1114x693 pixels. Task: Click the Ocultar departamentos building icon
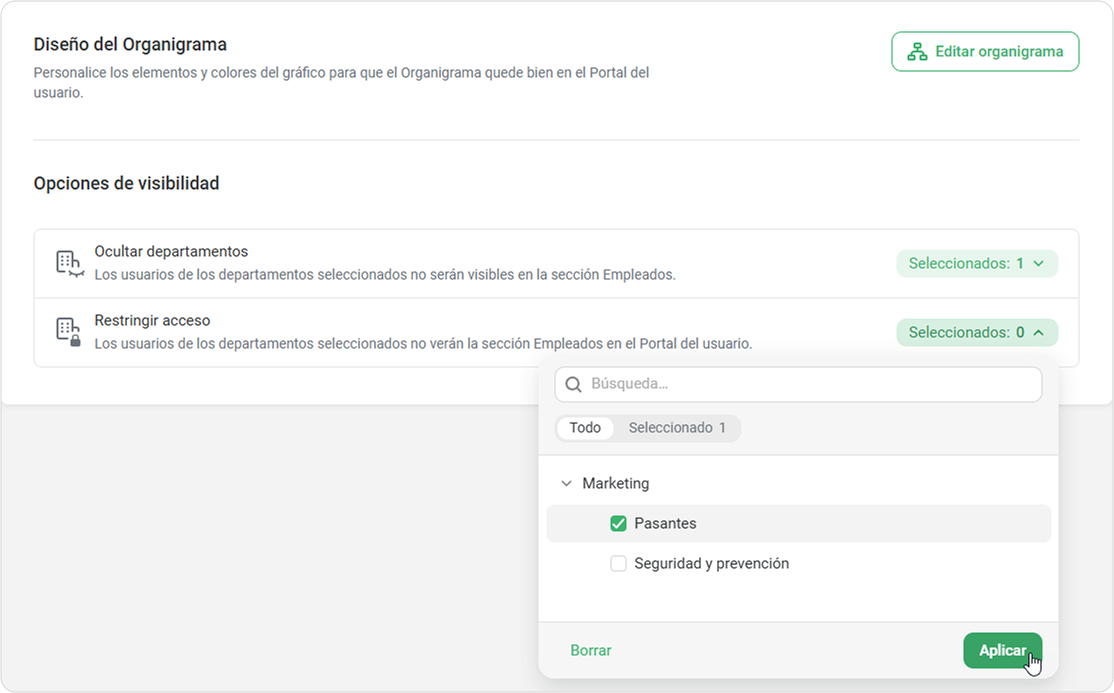pos(67,263)
